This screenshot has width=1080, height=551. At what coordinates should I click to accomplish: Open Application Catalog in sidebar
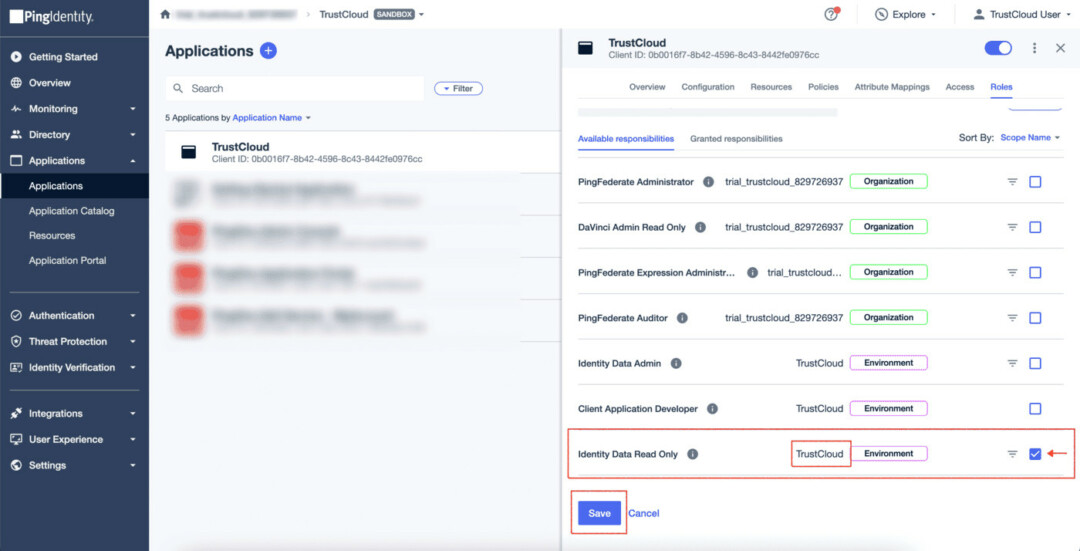coord(74,211)
